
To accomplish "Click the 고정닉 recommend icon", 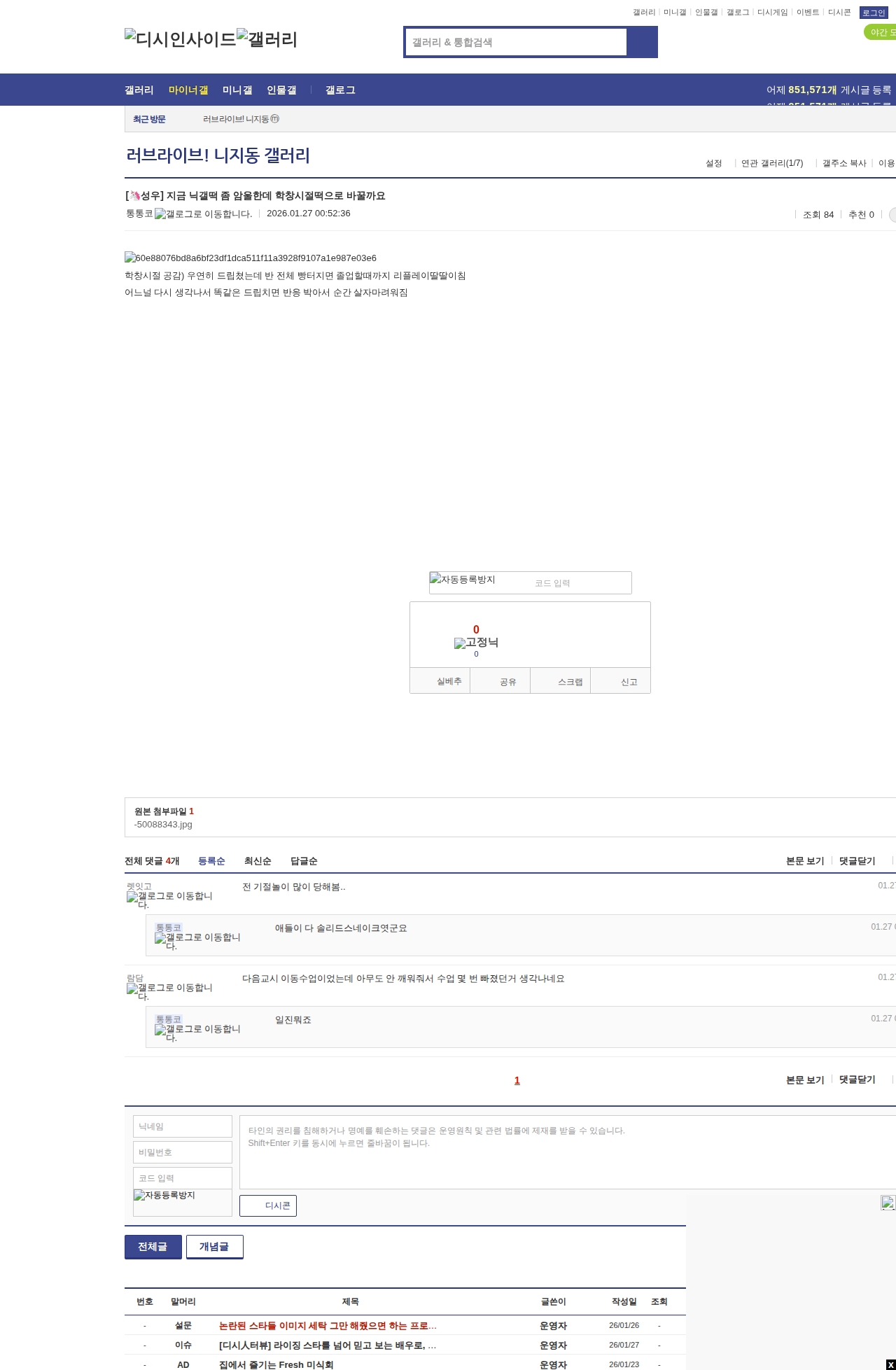I will point(476,643).
